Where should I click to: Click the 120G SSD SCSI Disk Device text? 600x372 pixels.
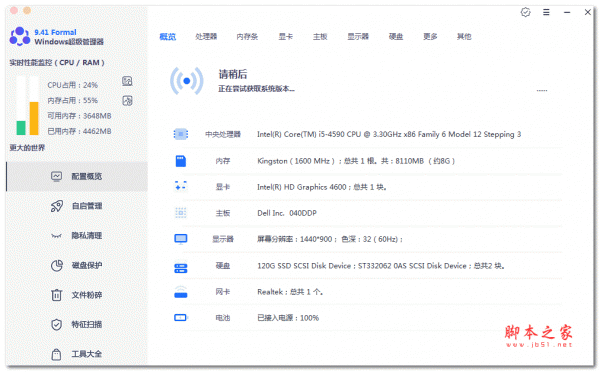click(x=381, y=266)
